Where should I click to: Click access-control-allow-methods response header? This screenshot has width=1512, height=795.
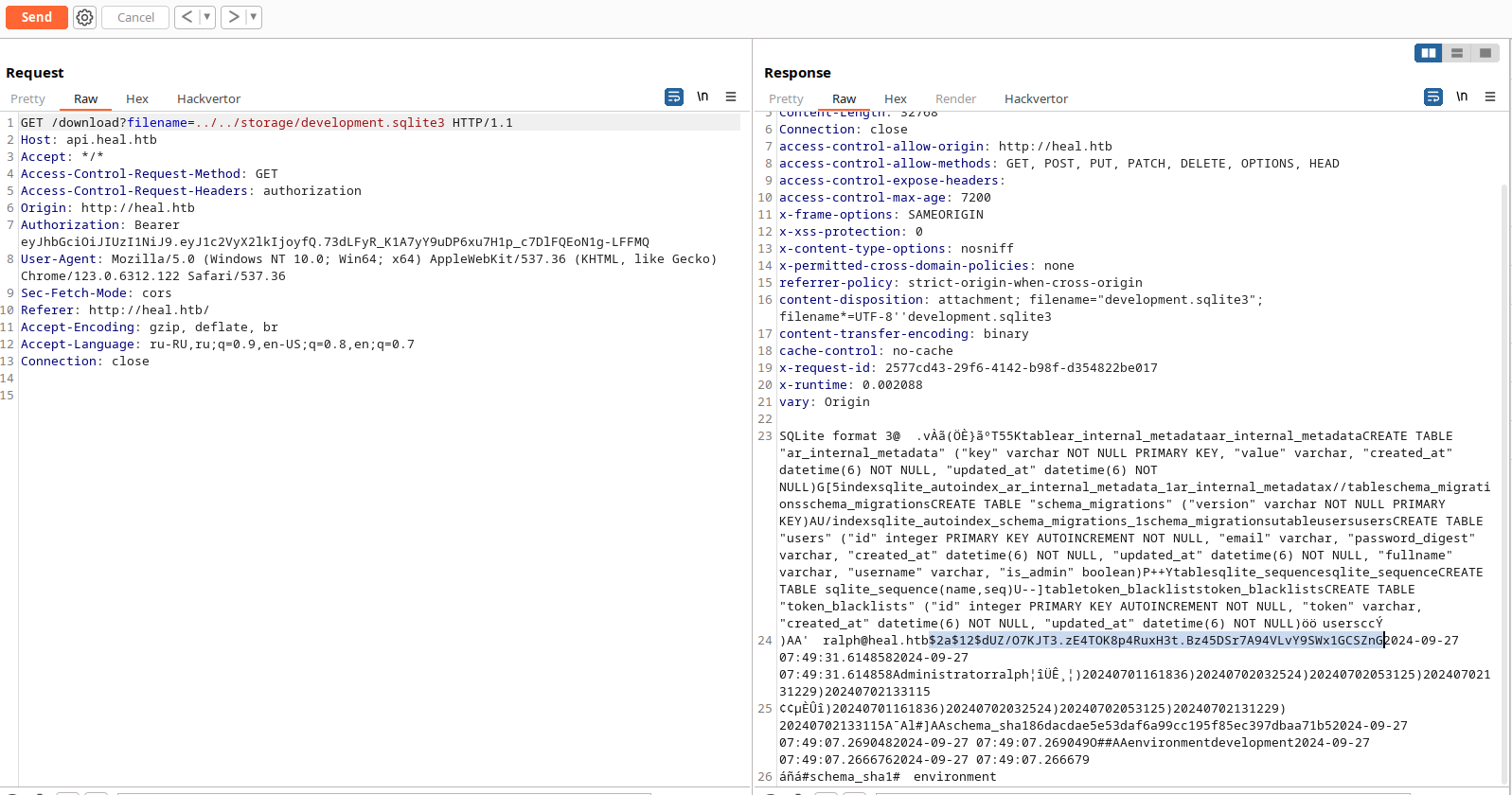1059,164
